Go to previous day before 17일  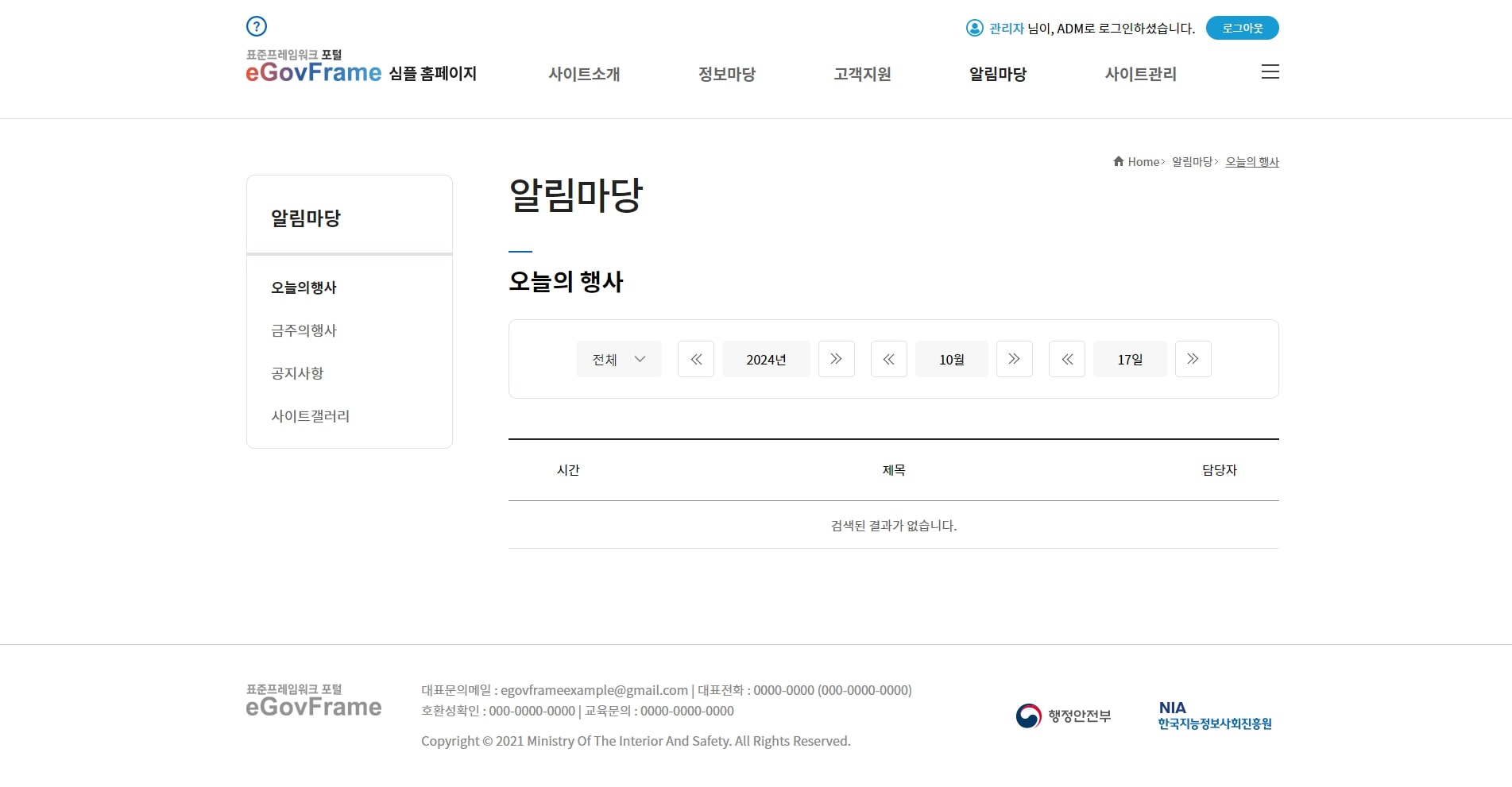pos(1066,359)
